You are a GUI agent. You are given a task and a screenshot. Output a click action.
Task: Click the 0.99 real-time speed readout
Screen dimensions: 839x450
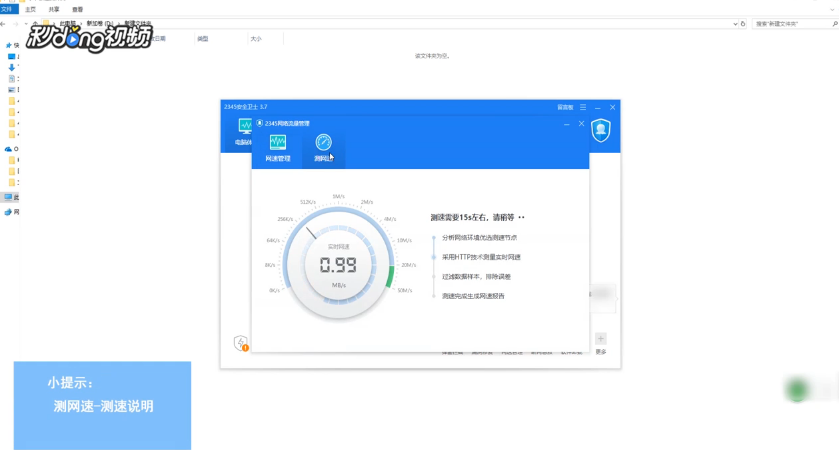tap(338, 265)
